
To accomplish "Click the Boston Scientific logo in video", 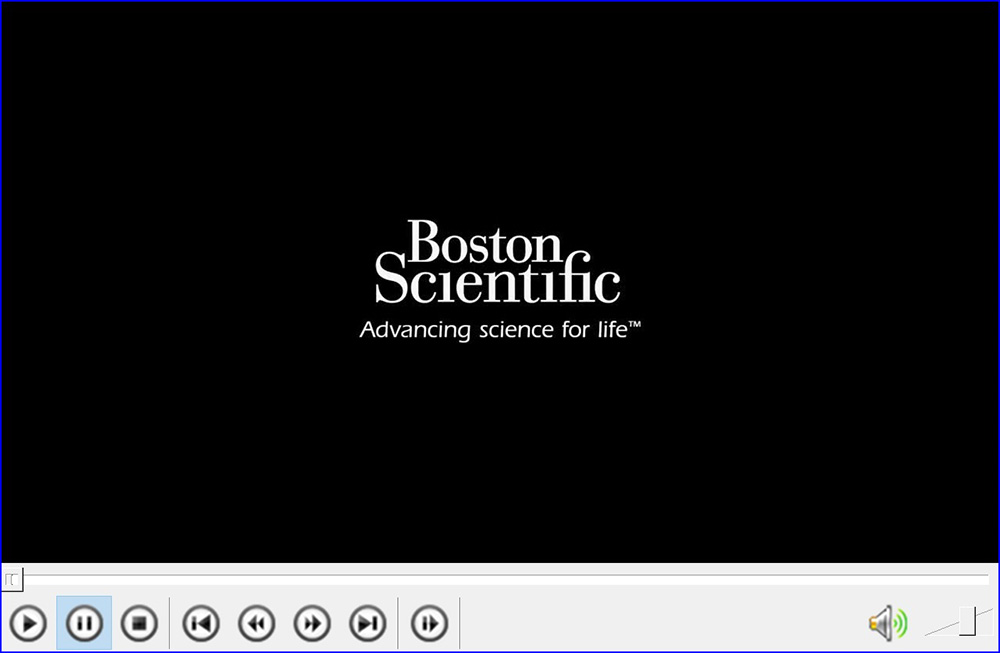I will 497,263.
